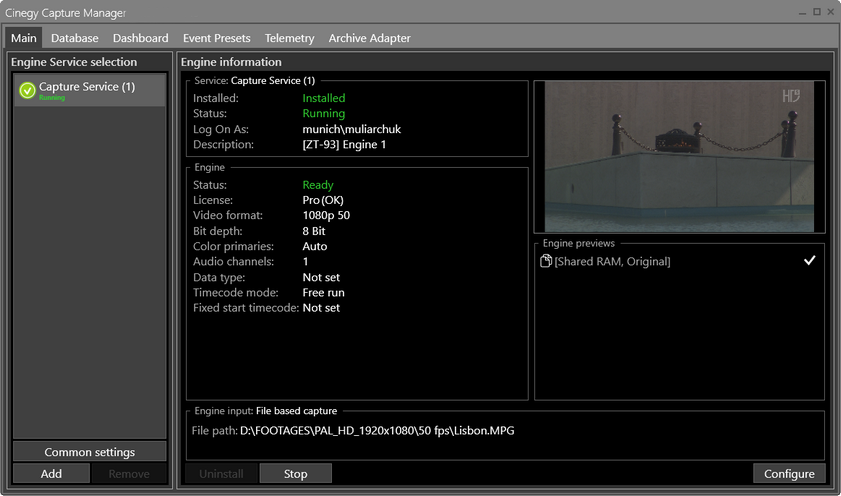Toggle the checkmark for Shared RAM preview
The height and width of the screenshot is (496, 841).
pyautogui.click(x=809, y=261)
